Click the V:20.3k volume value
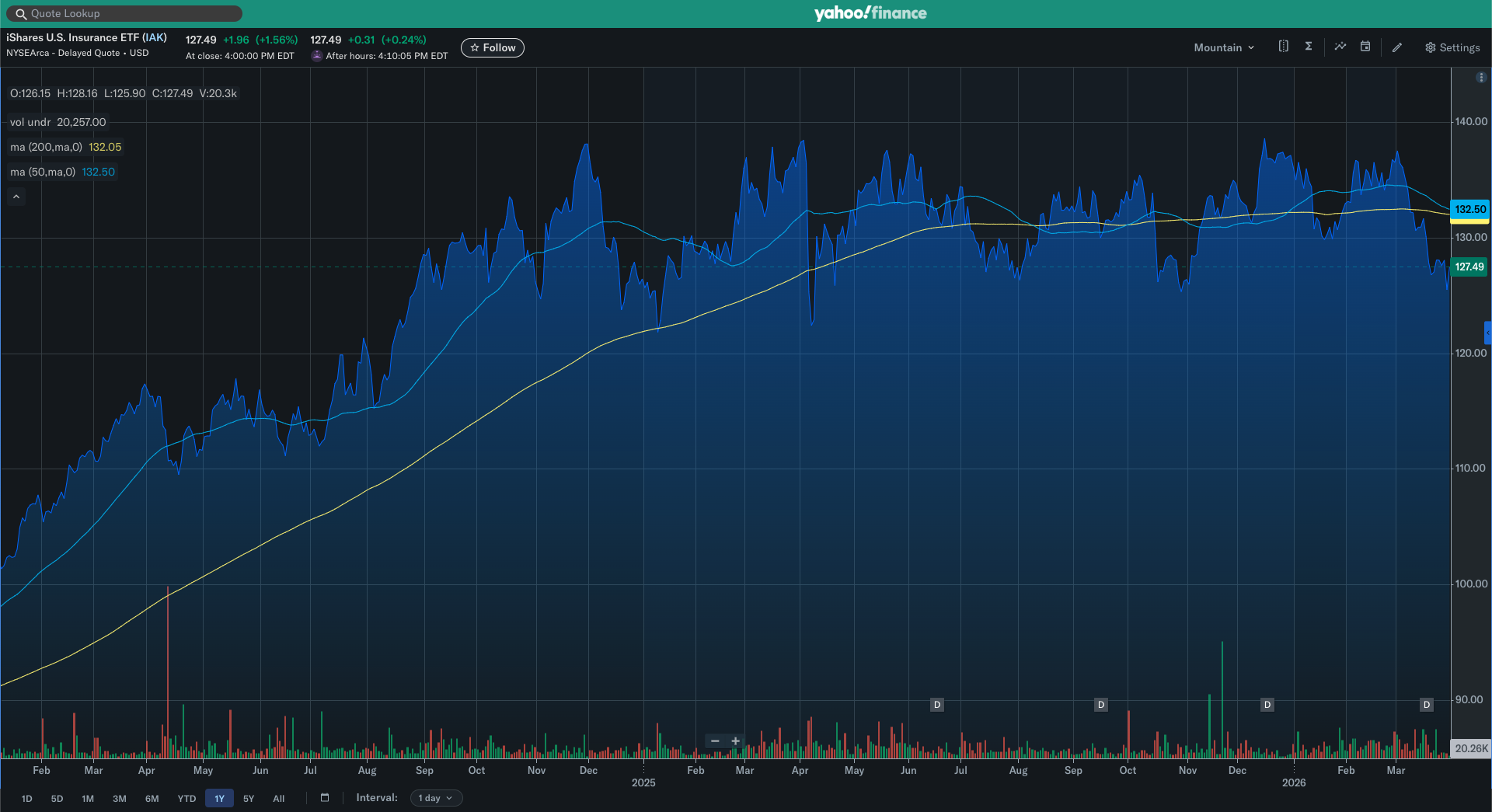Viewport: 1492px width, 812px height. point(218,93)
